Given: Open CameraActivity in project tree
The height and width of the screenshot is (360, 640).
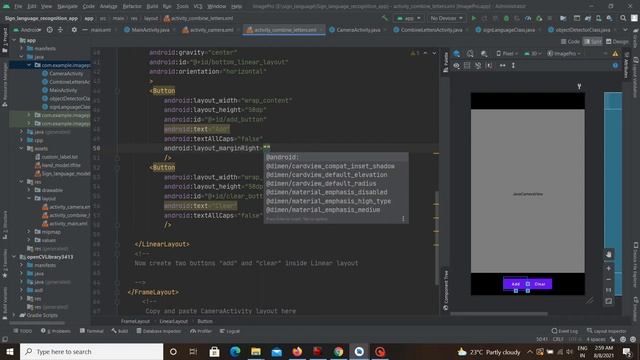Looking at the screenshot, I should pyautogui.click(x=66, y=74).
